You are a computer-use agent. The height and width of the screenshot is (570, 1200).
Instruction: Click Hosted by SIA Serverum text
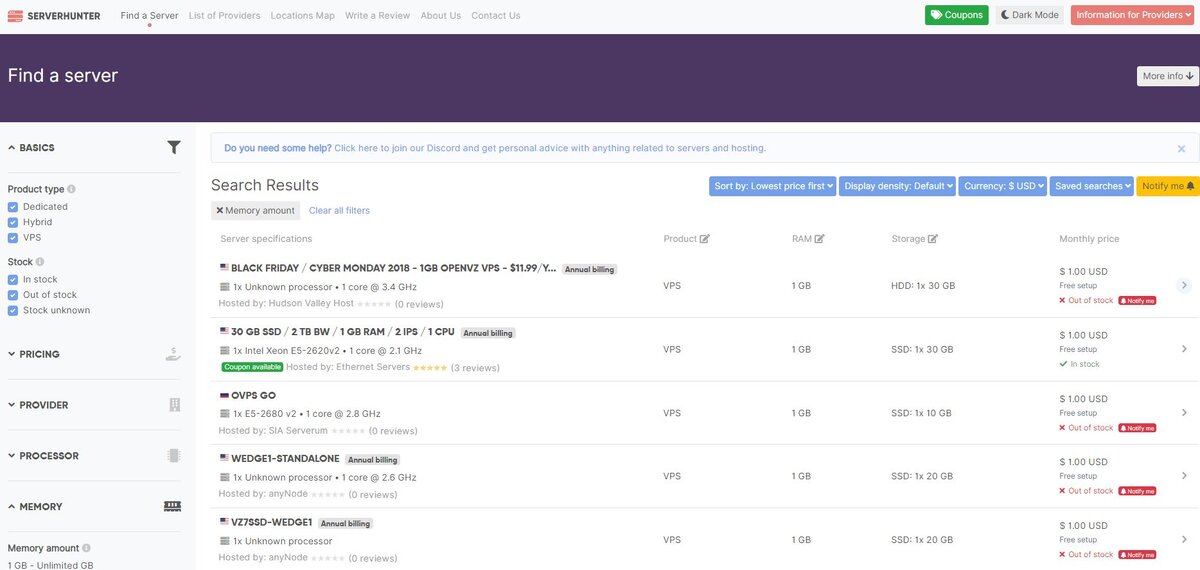click(273, 431)
